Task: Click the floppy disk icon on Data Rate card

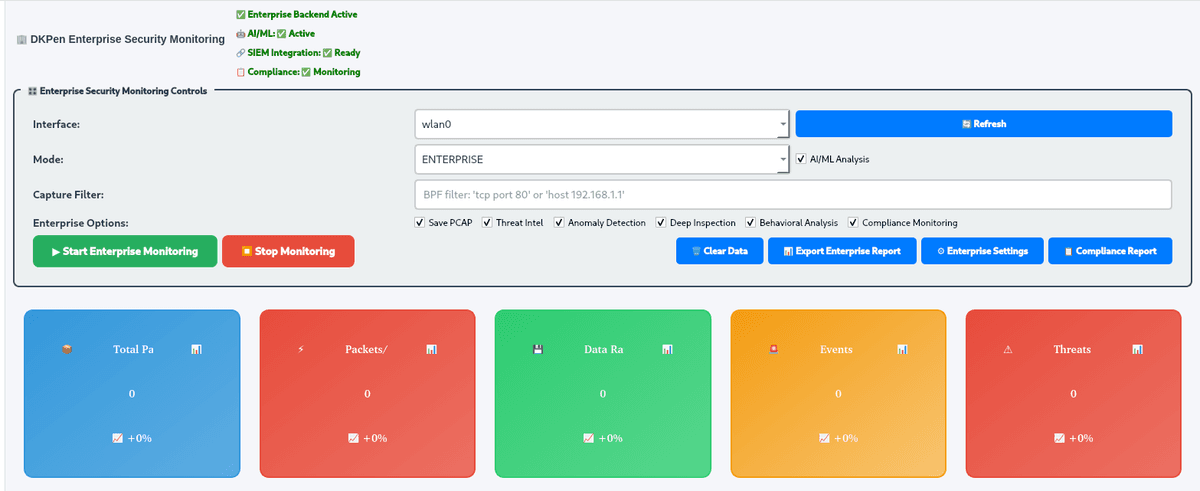Action: pos(538,350)
